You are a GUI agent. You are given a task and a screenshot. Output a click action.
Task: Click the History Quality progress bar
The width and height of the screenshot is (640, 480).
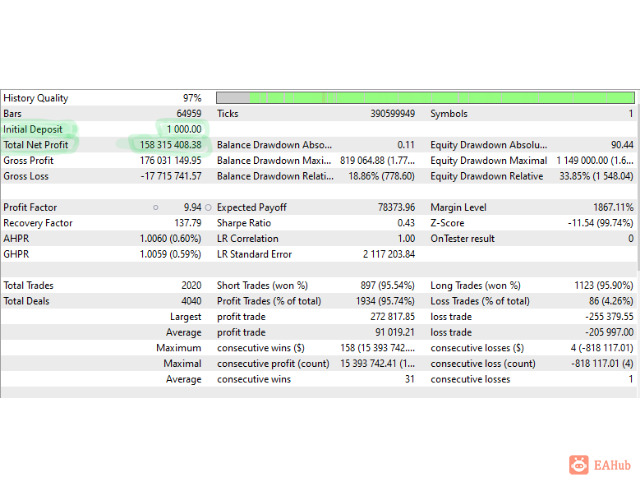coord(425,98)
